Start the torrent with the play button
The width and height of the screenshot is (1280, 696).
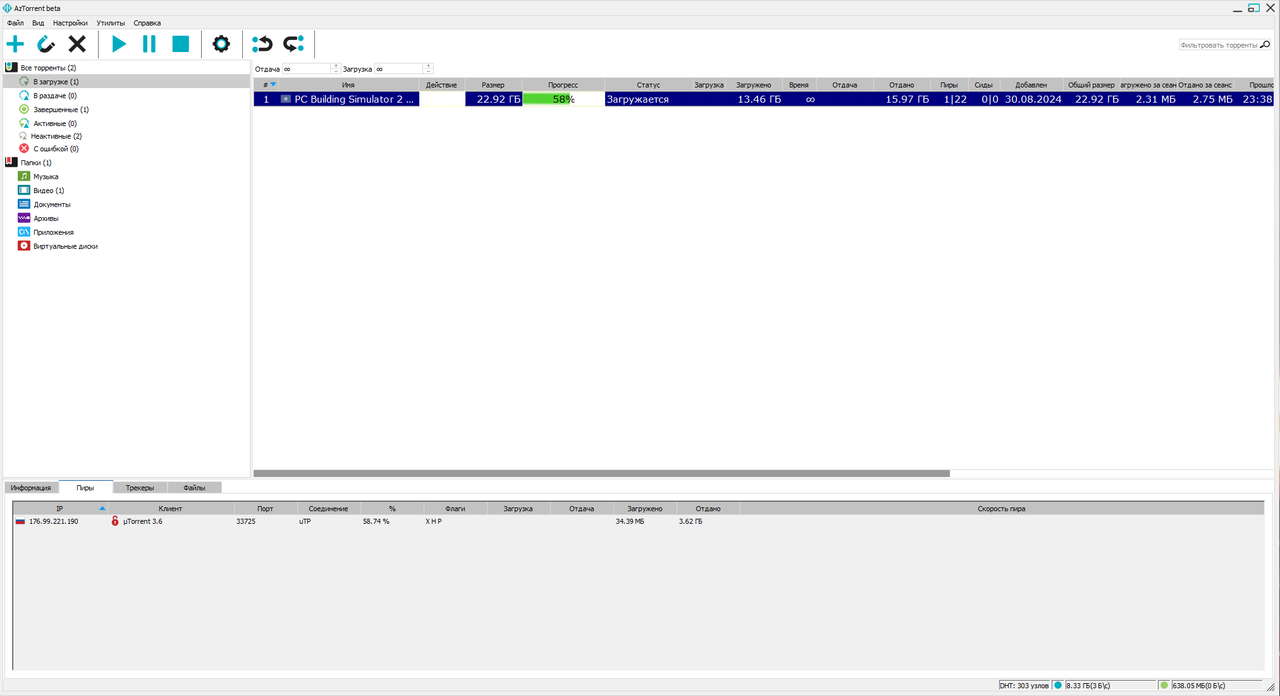pyautogui.click(x=119, y=44)
